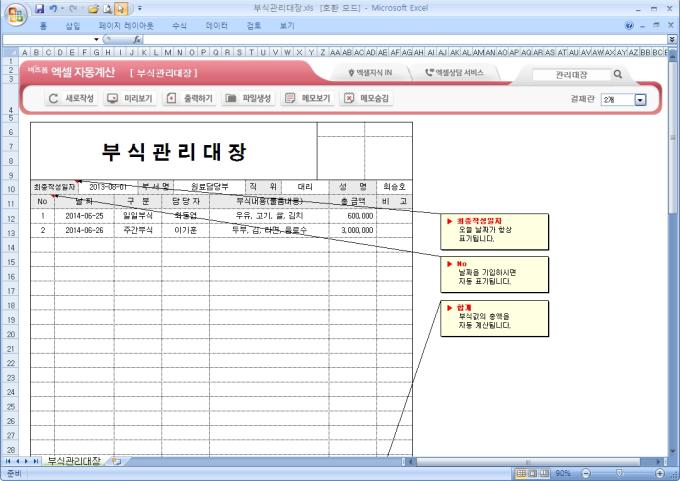The image size is (680, 481).
Task: Open the 엑셀지식 IN tab
Action: point(370,73)
